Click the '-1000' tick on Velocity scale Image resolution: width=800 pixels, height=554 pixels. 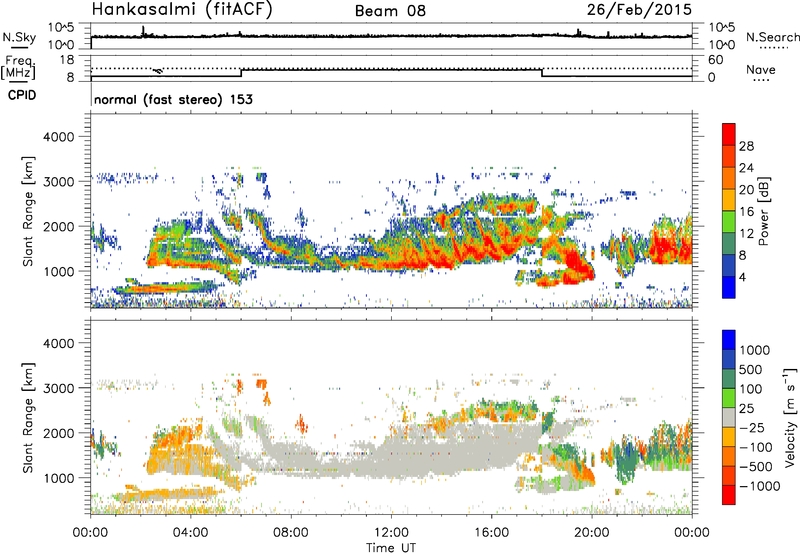(760, 486)
